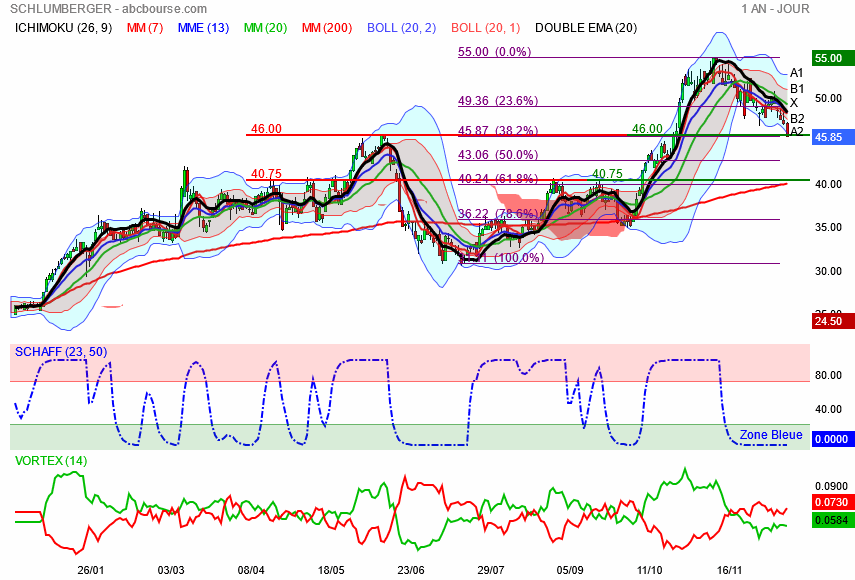This screenshot has width=855, height=580.
Task: Click the 08/04 date label
Action: [251, 571]
